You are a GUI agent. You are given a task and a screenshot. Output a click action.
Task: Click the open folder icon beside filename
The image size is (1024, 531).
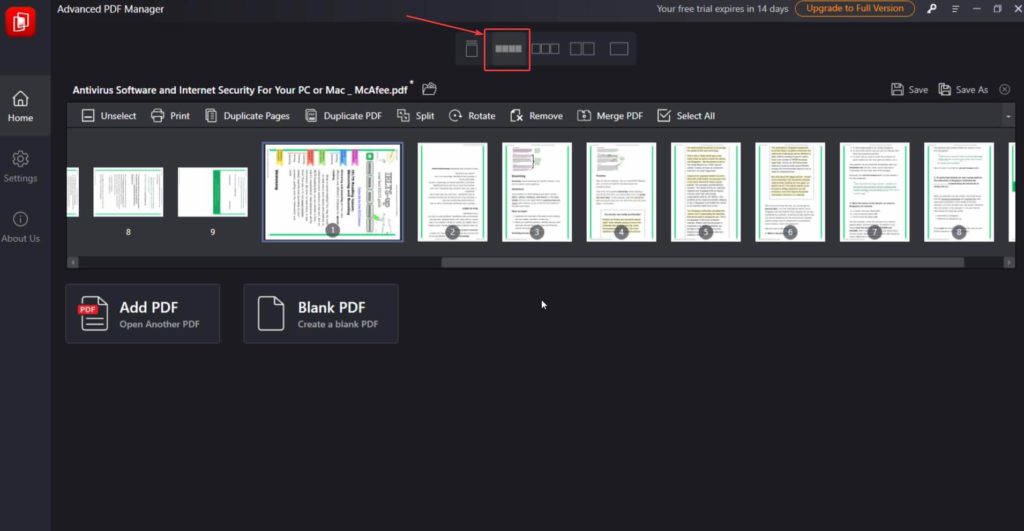429,89
